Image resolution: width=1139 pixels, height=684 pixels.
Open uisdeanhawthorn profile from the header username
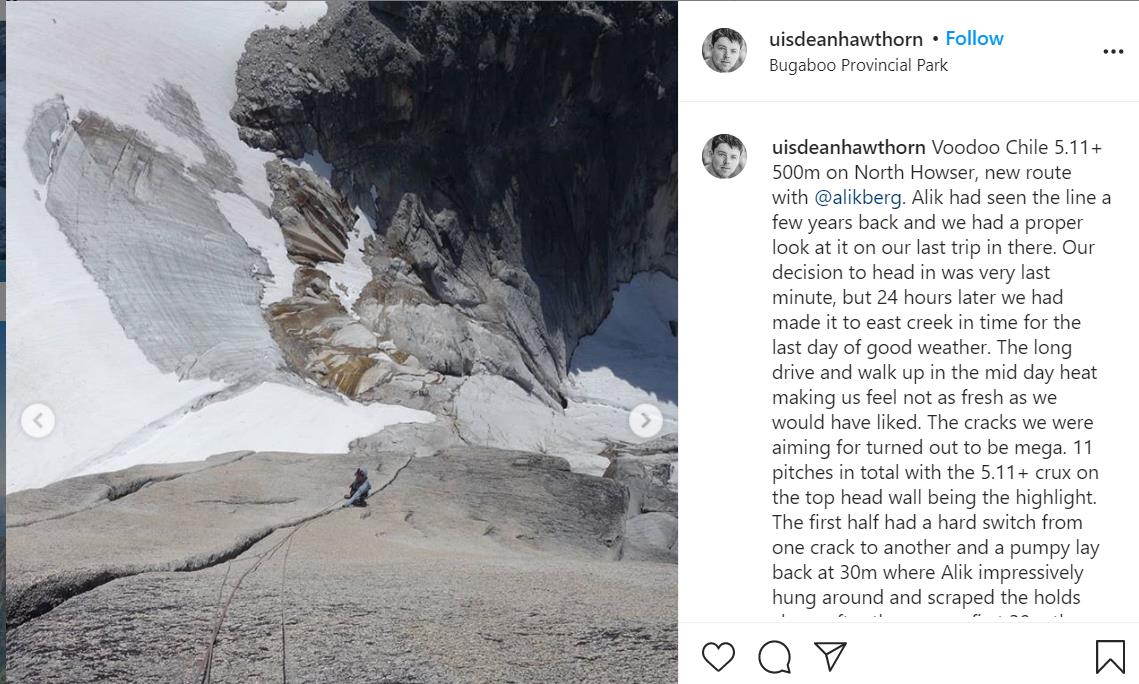[x=845, y=38]
